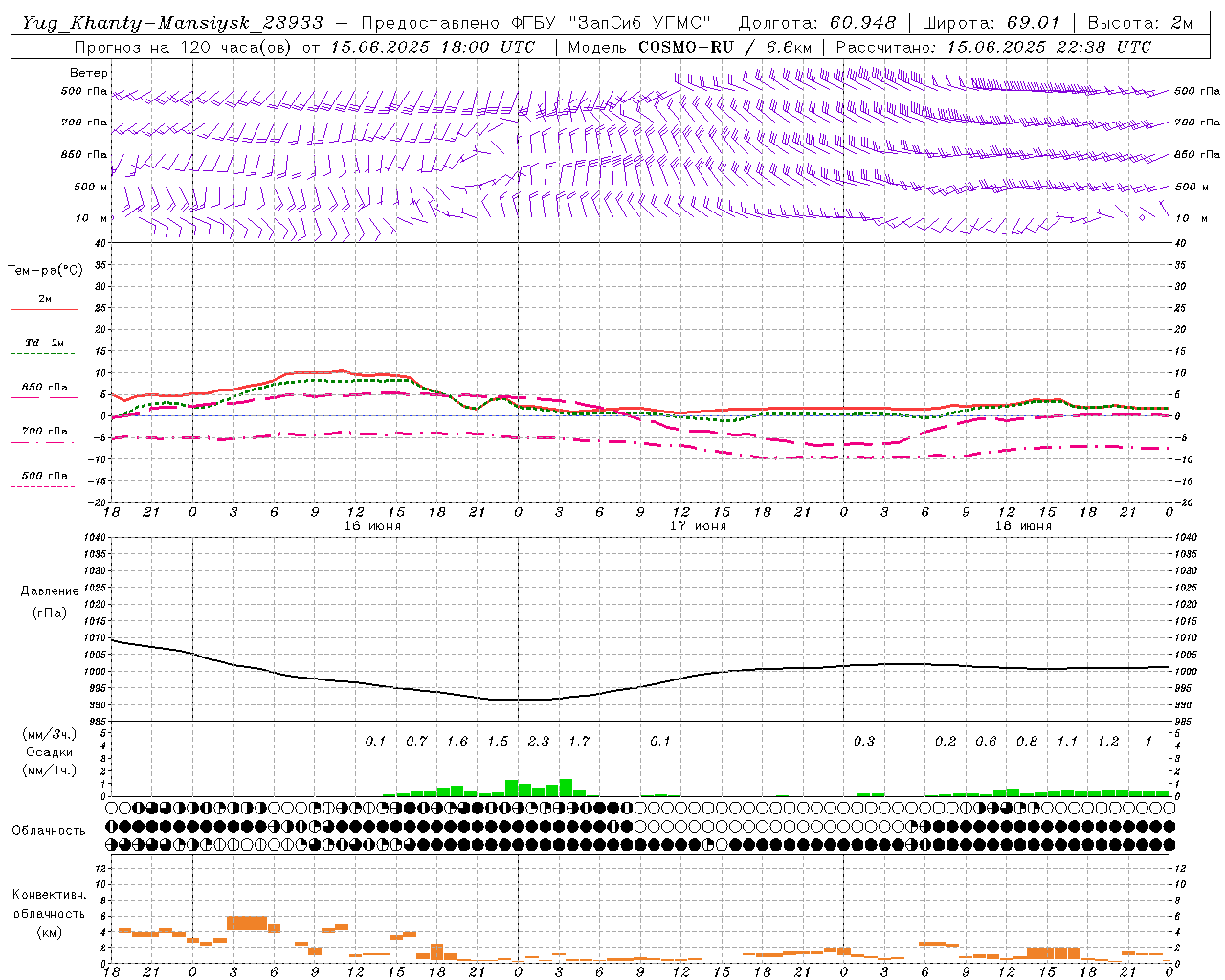Select the 0.8 precipitation amount

(x=1027, y=741)
